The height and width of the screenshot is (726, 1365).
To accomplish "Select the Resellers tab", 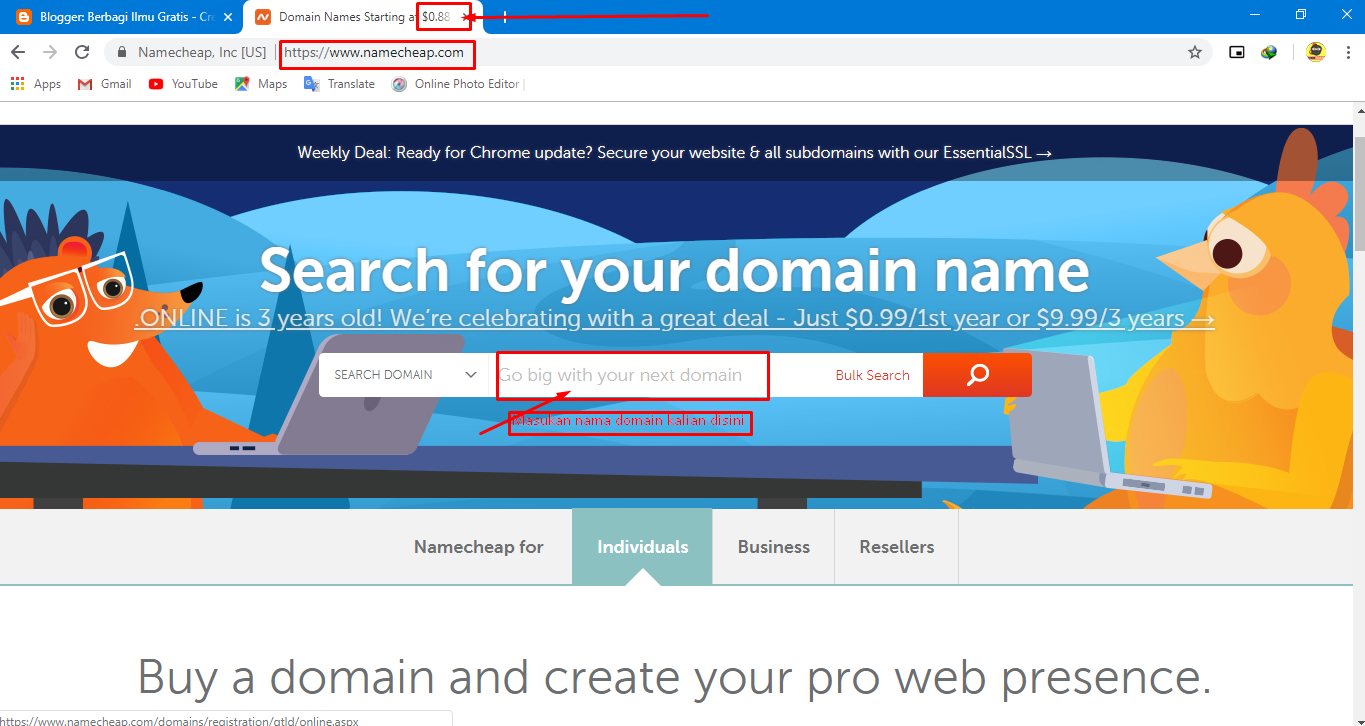I will coord(897,547).
